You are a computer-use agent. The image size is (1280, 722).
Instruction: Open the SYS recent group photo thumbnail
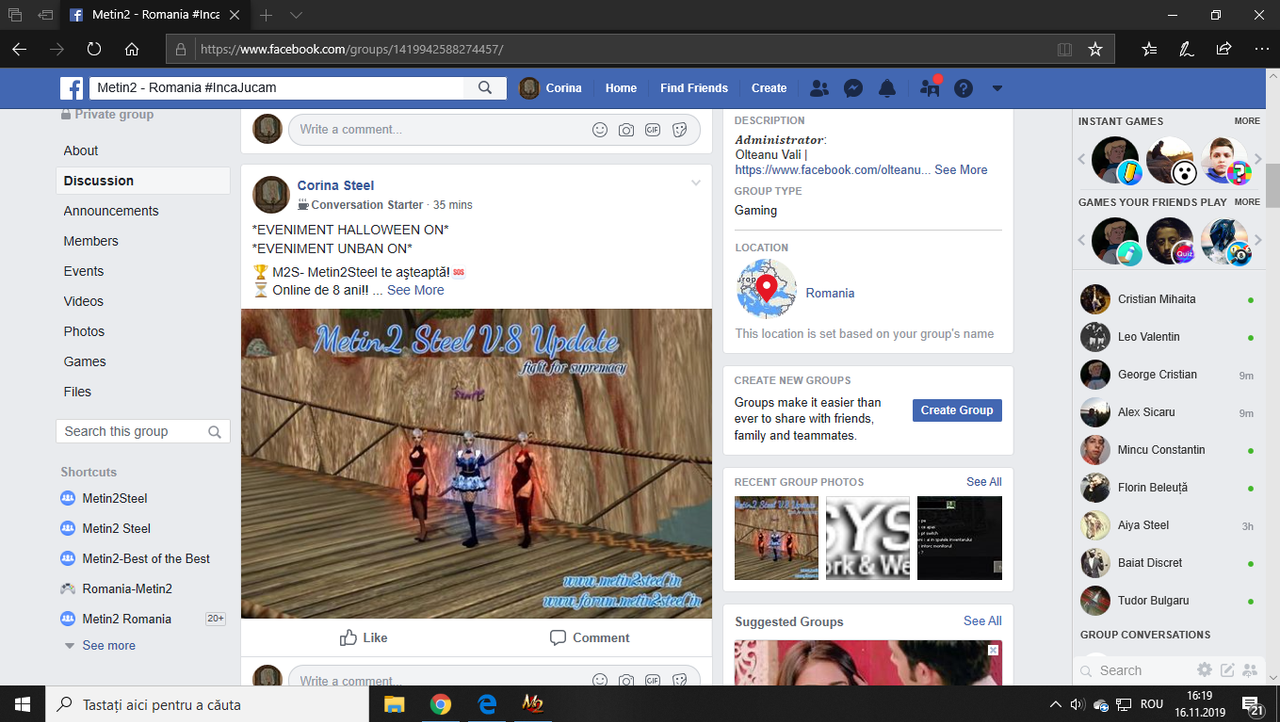[868, 538]
